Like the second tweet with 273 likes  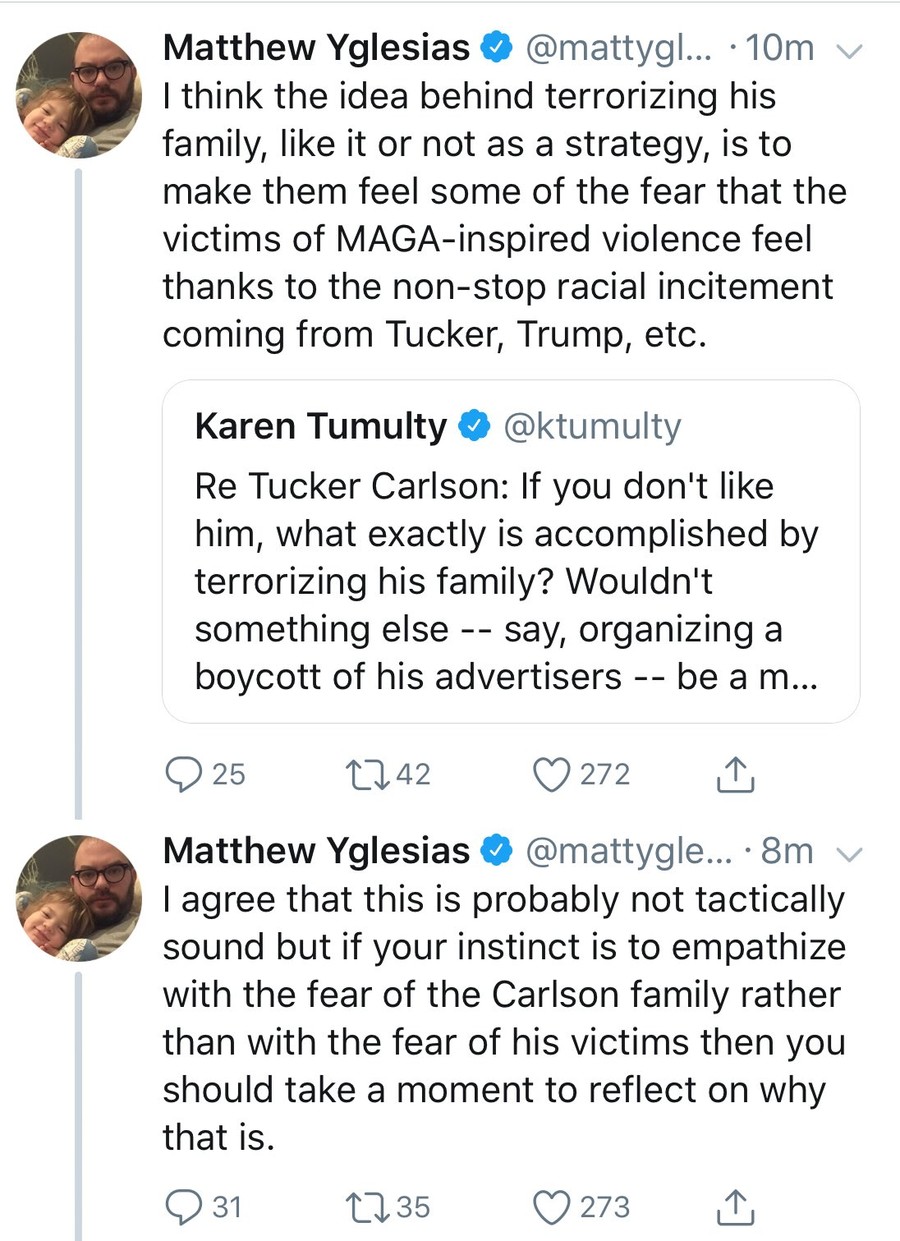point(551,1207)
